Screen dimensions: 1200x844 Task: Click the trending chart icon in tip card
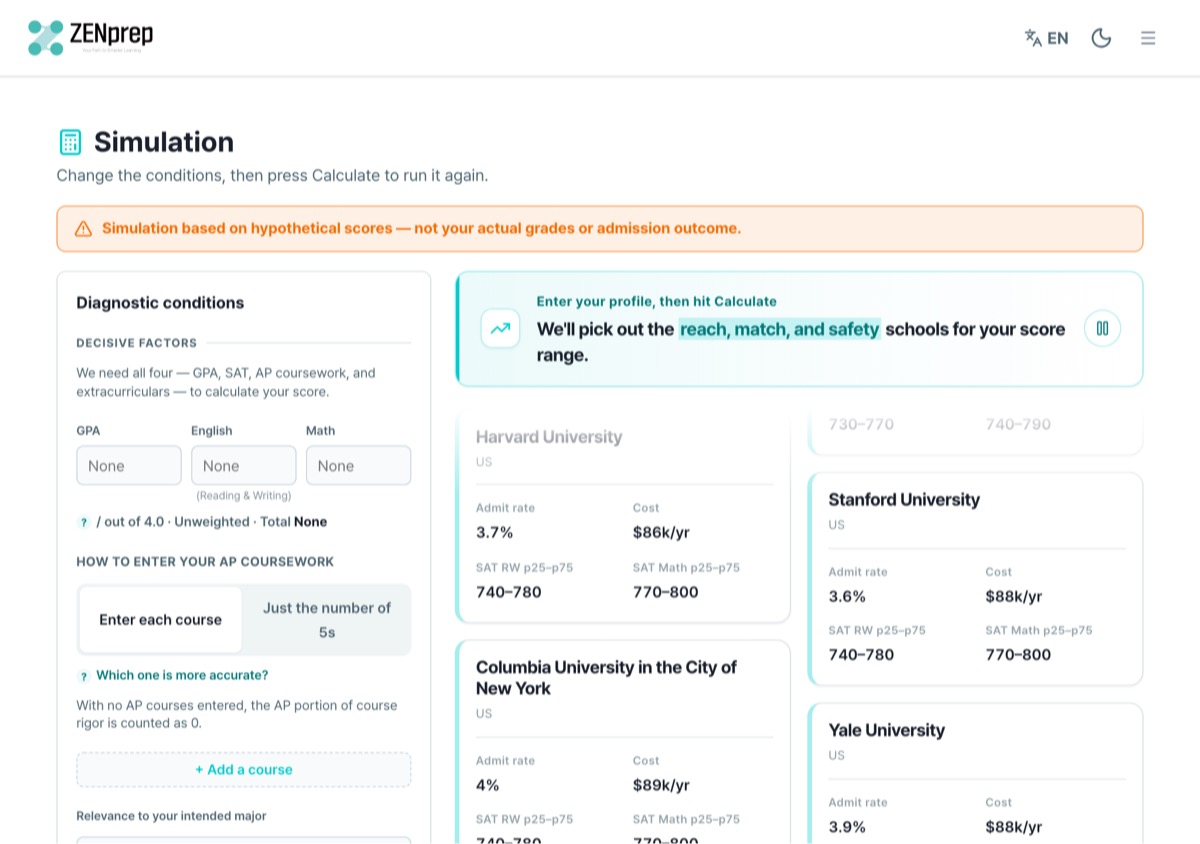click(500, 328)
